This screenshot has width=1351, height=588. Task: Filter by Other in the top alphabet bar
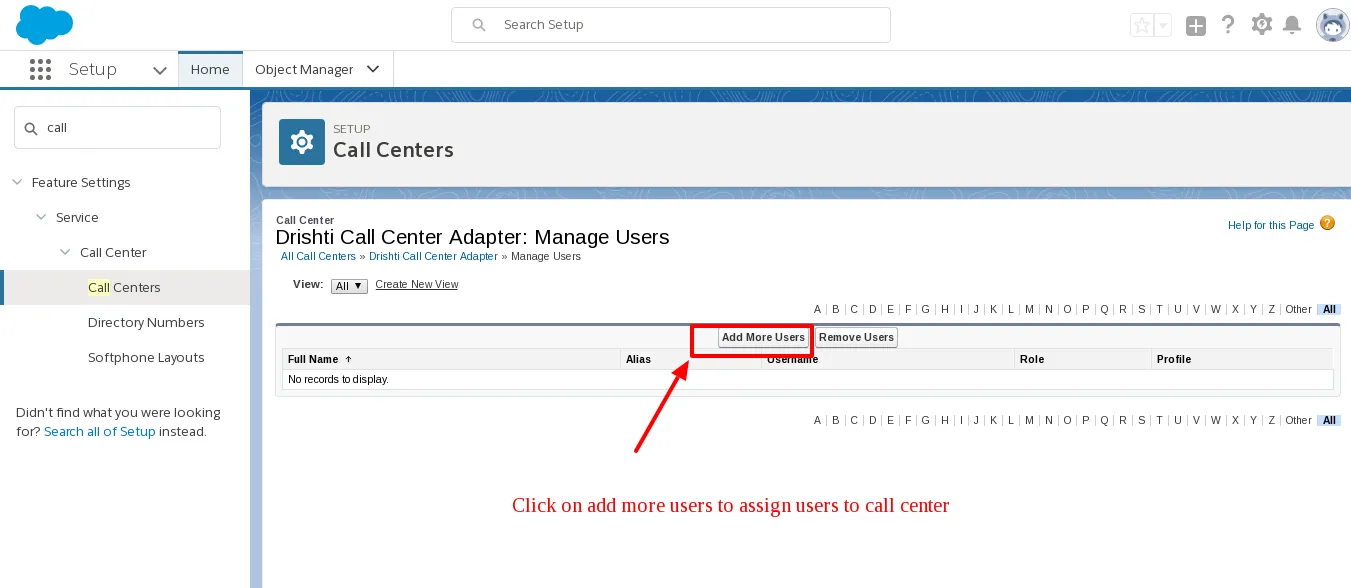[1298, 310]
